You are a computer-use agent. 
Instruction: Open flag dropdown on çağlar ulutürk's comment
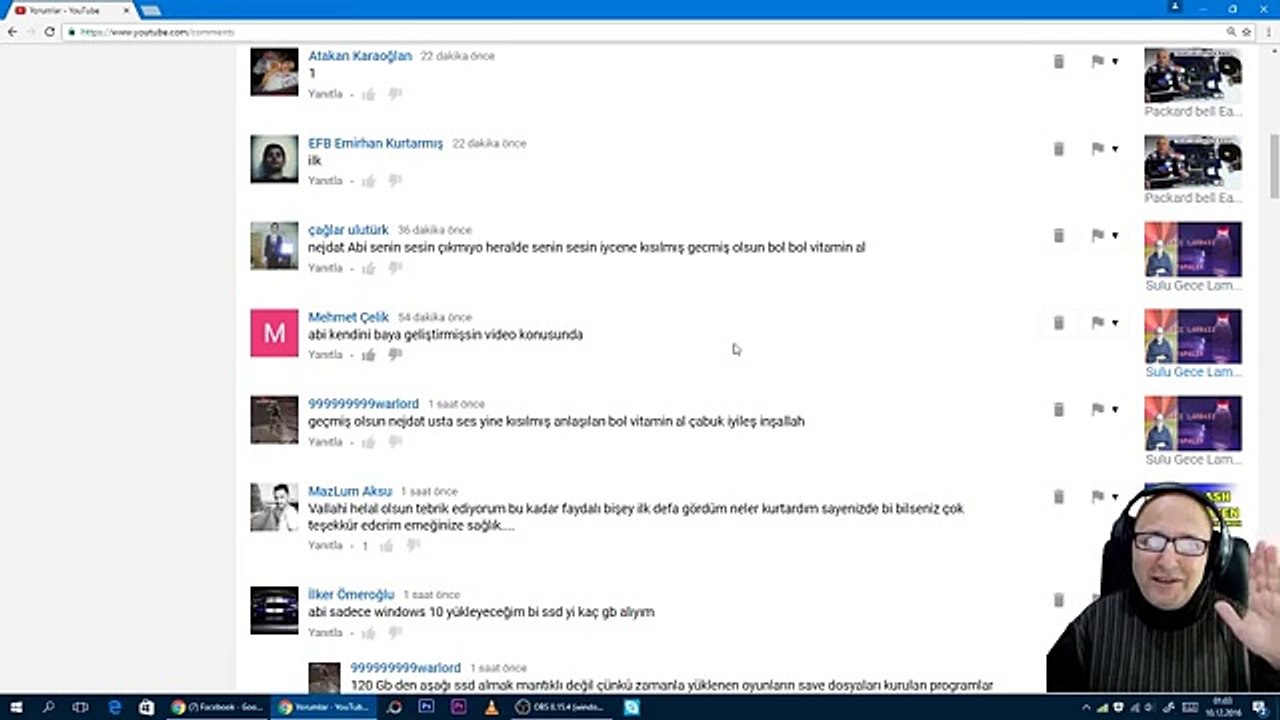tap(1115, 236)
